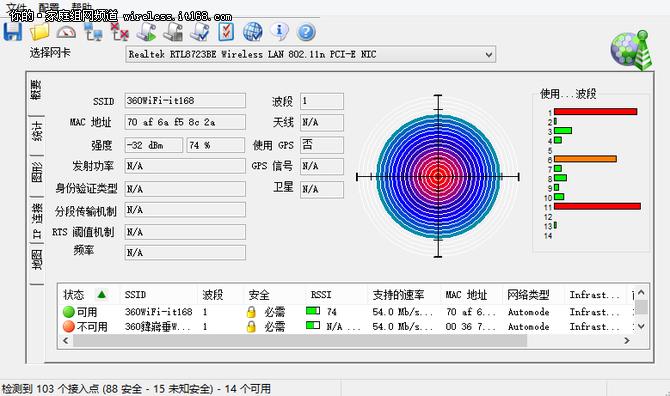Click green sort arrow in 状态 column
This screenshot has height=396, width=670.
coord(102,294)
